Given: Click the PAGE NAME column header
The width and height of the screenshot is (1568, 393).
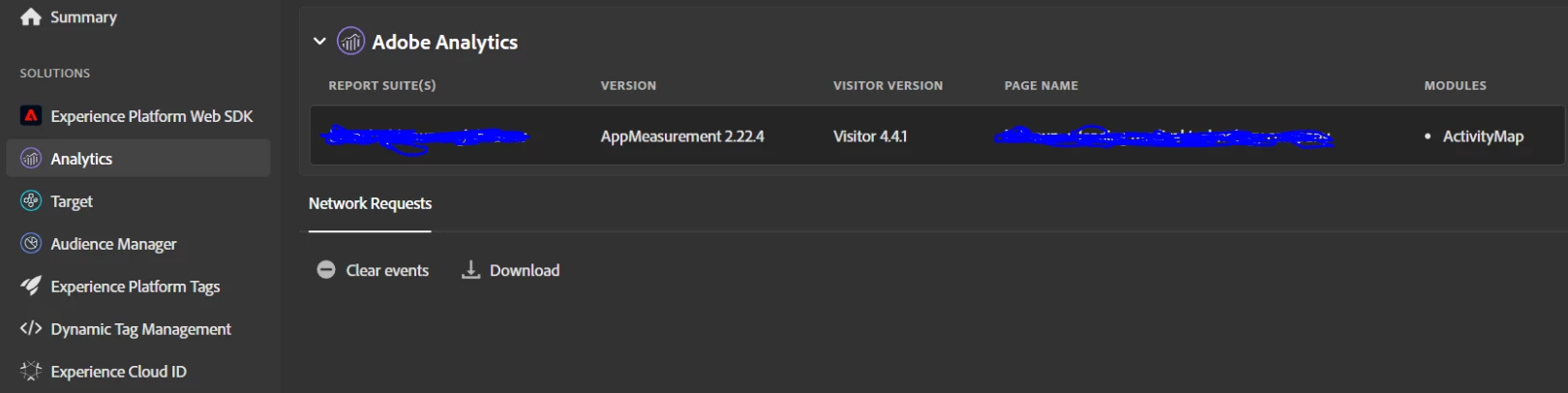Looking at the screenshot, I should click(1040, 85).
